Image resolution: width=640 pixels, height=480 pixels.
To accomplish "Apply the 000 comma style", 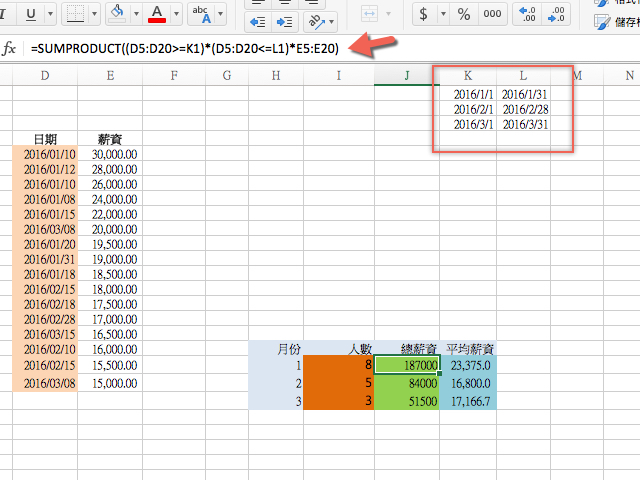I will tap(492, 14).
